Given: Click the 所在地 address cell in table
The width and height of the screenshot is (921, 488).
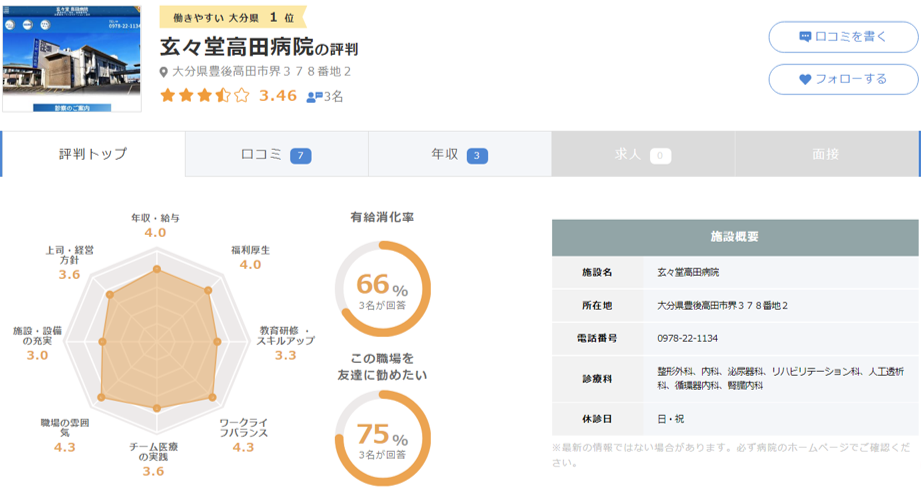Looking at the screenshot, I should pos(781,305).
